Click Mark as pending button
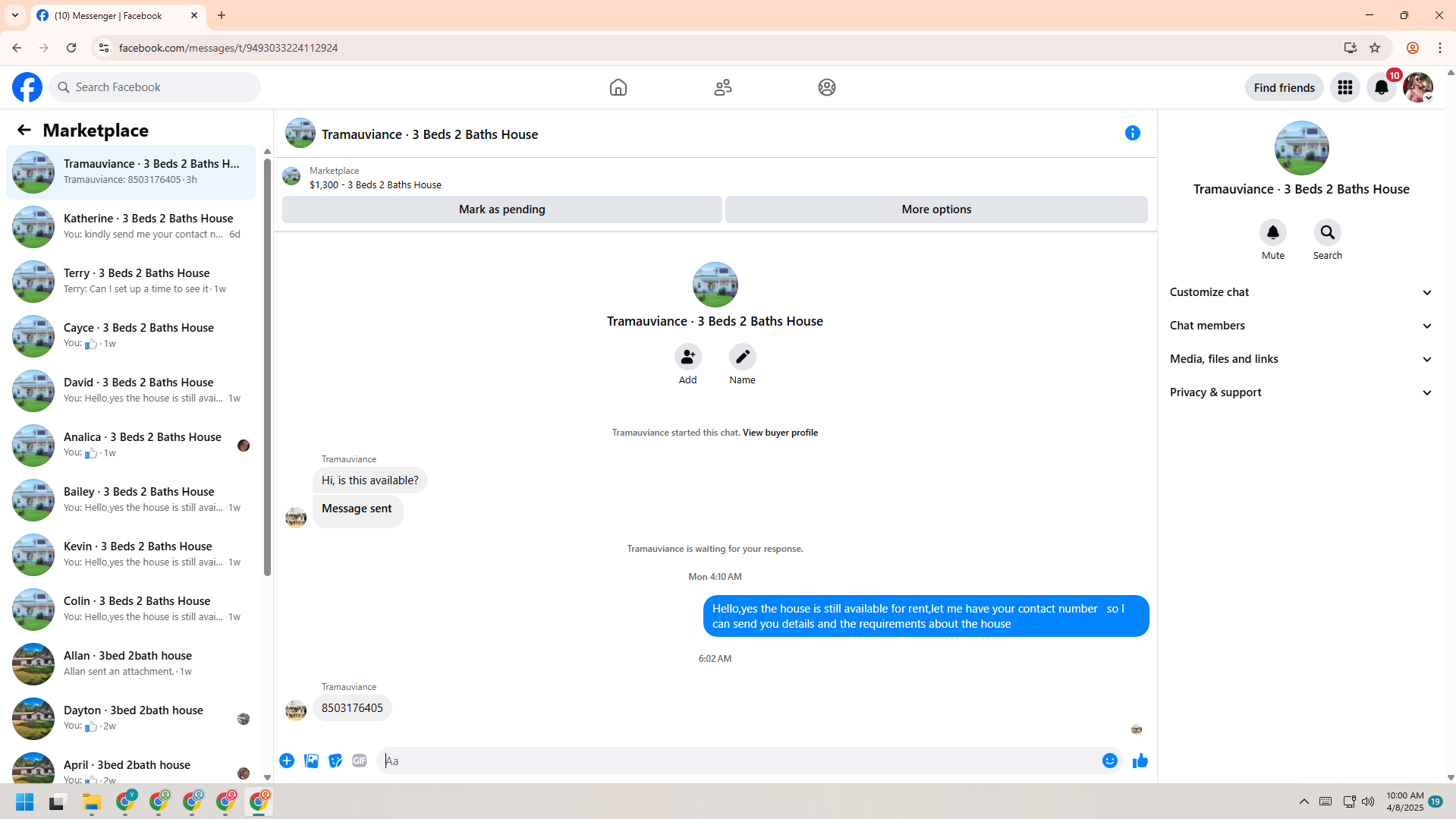 click(502, 209)
